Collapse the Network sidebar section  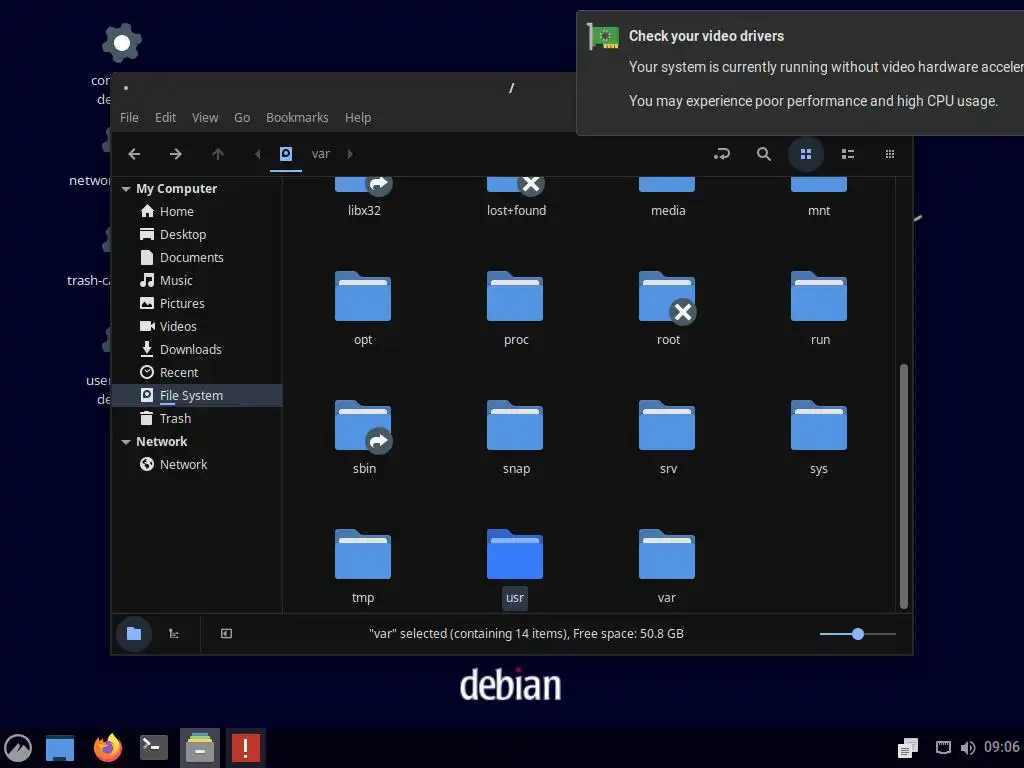[x=125, y=442]
